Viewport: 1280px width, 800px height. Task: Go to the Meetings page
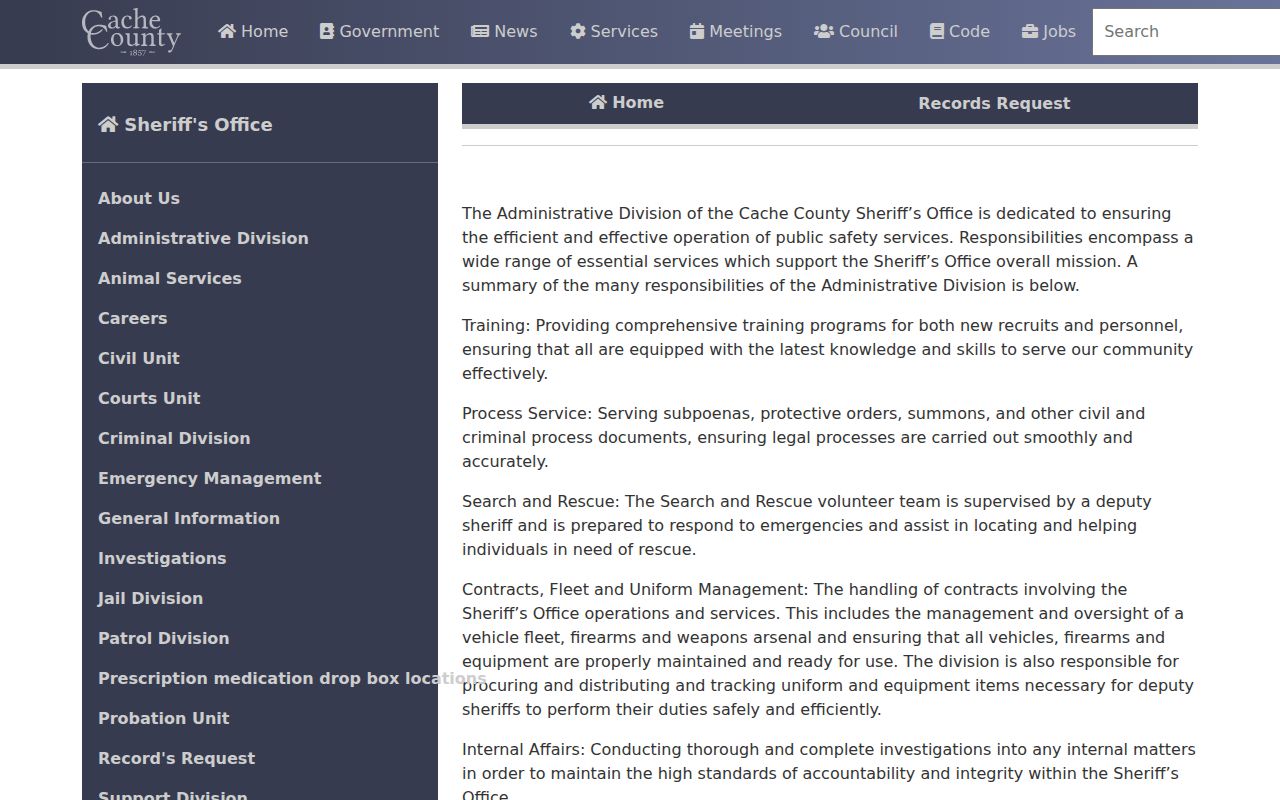[x=736, y=31]
